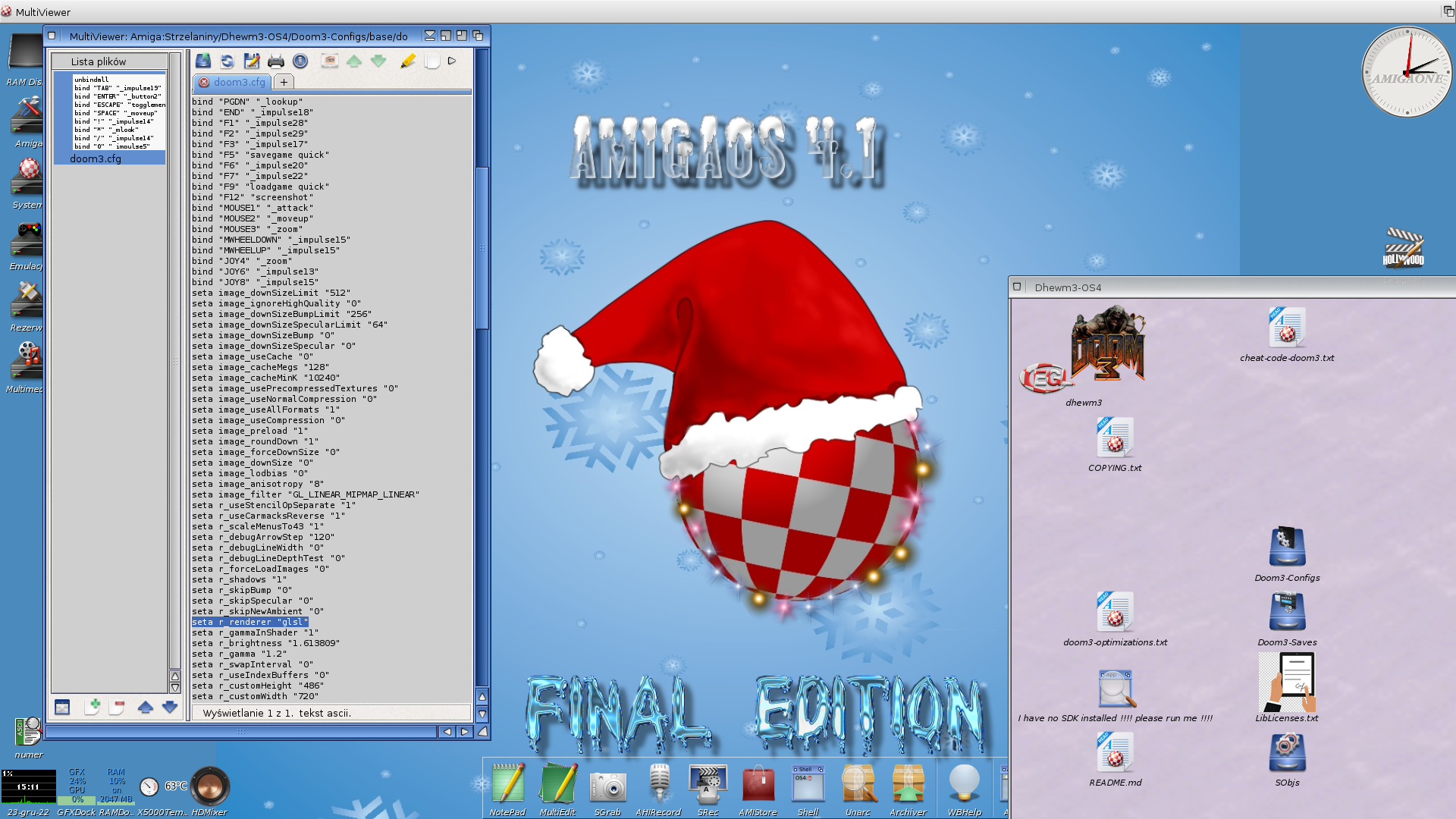1456x819 pixels.
Task: Click line bind "F12" "screenshot"
Action: tap(253, 197)
